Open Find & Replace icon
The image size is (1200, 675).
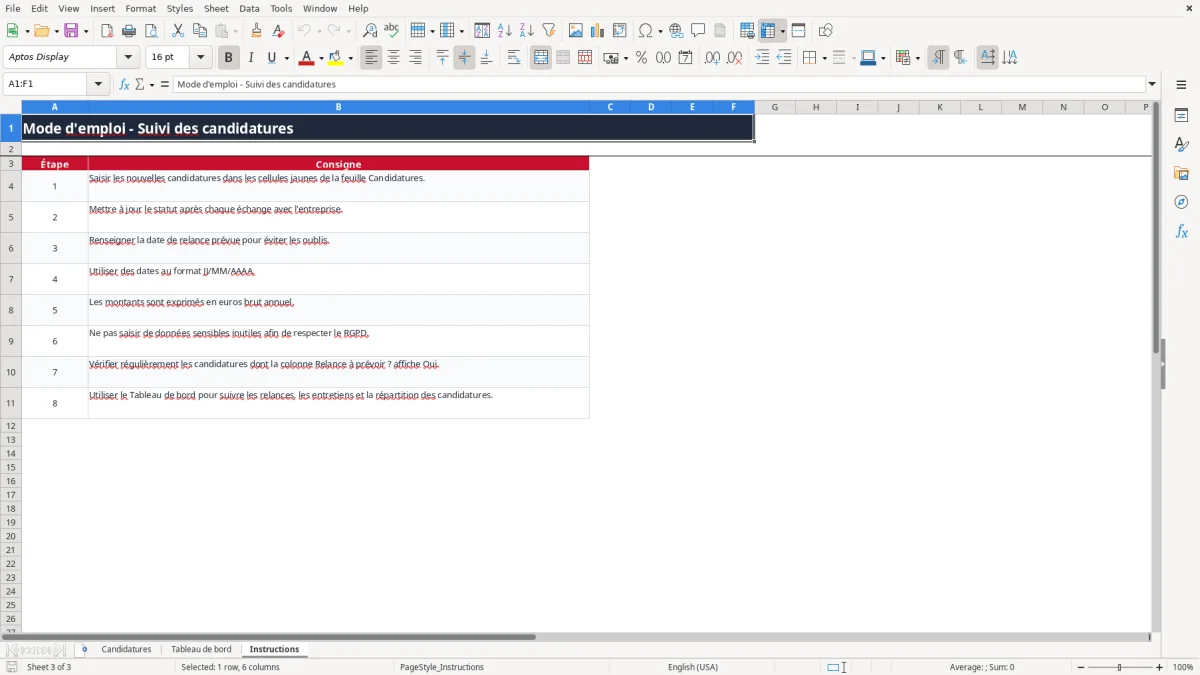click(370, 31)
